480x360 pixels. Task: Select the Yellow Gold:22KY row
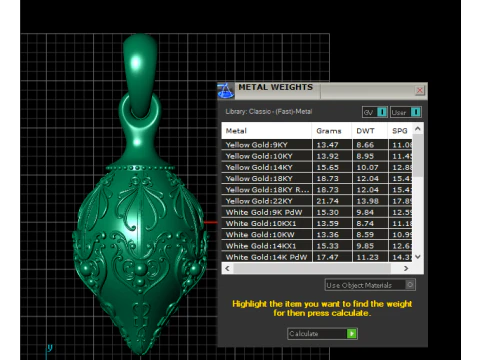317,201
